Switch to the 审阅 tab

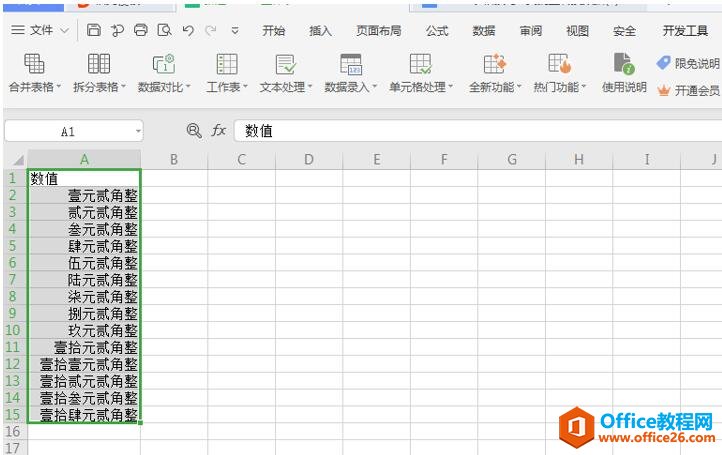(531, 31)
